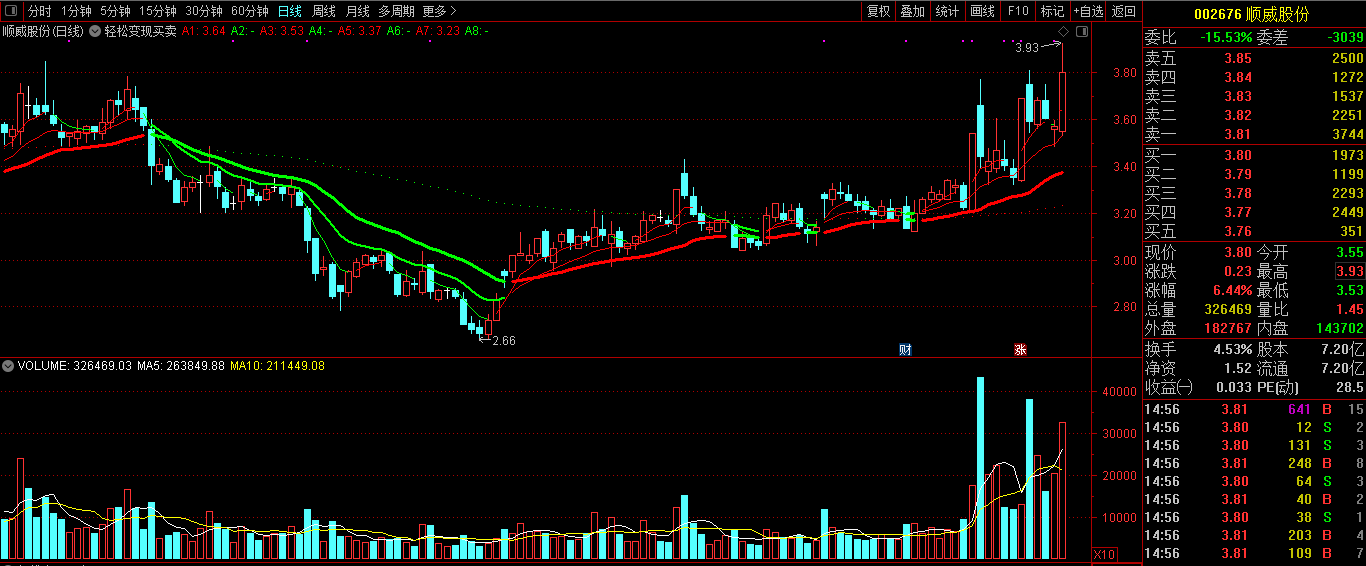Image resolution: width=1366 pixels, height=566 pixels.
Task: Click the PE(动) 28.5 value
Action: click(1350, 386)
